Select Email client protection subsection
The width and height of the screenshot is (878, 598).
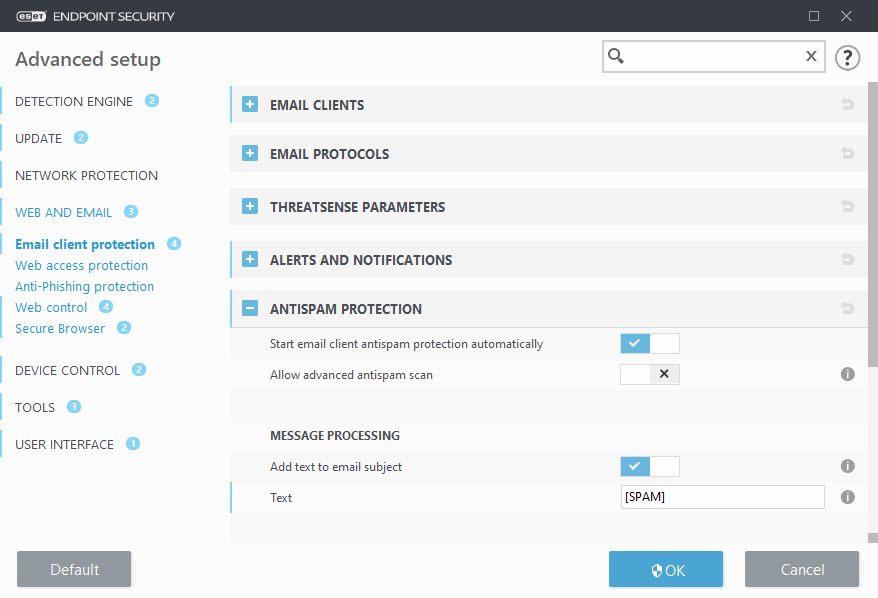pyautogui.click(x=85, y=244)
